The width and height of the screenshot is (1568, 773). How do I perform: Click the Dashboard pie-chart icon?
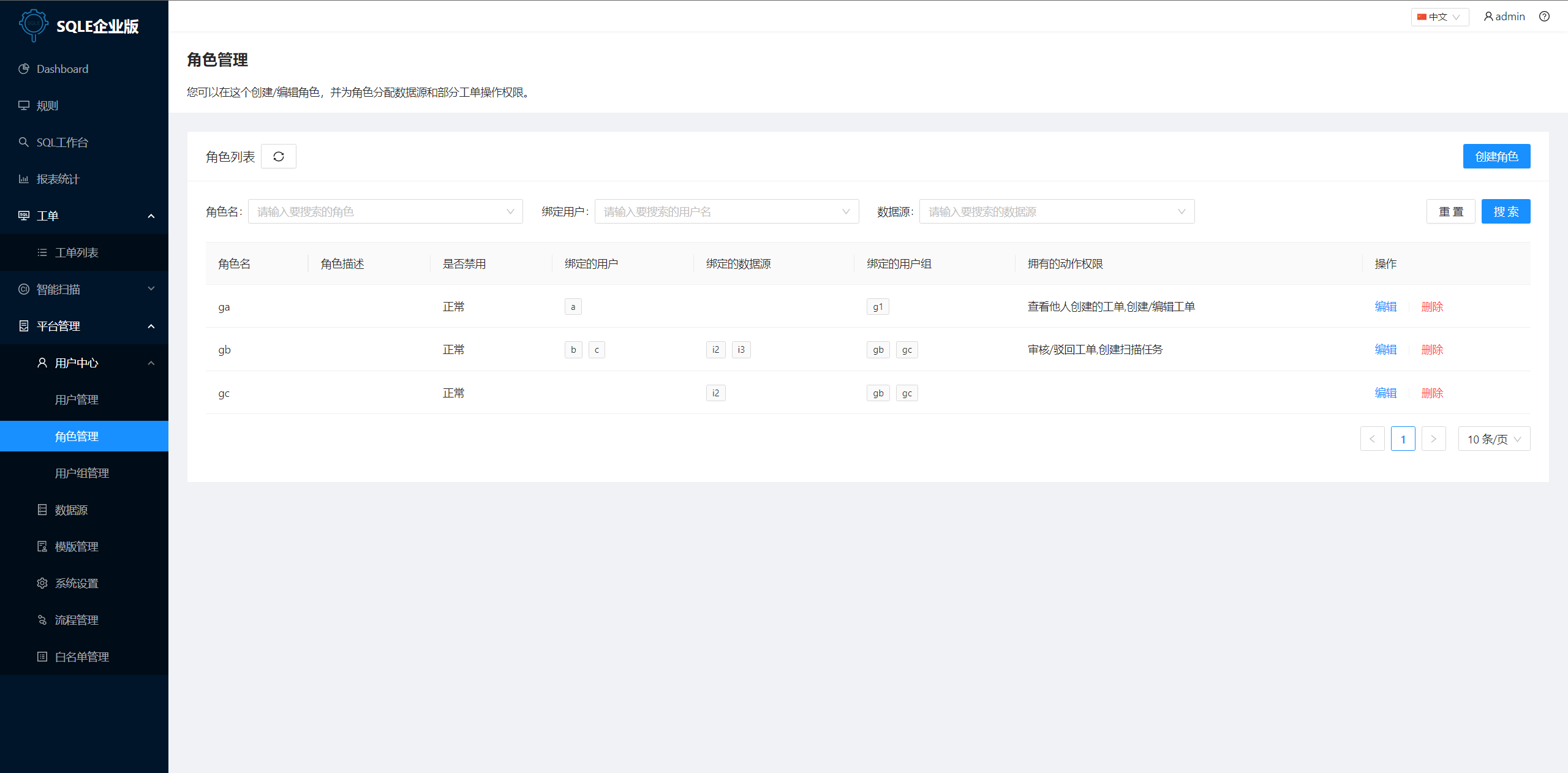pyautogui.click(x=24, y=69)
